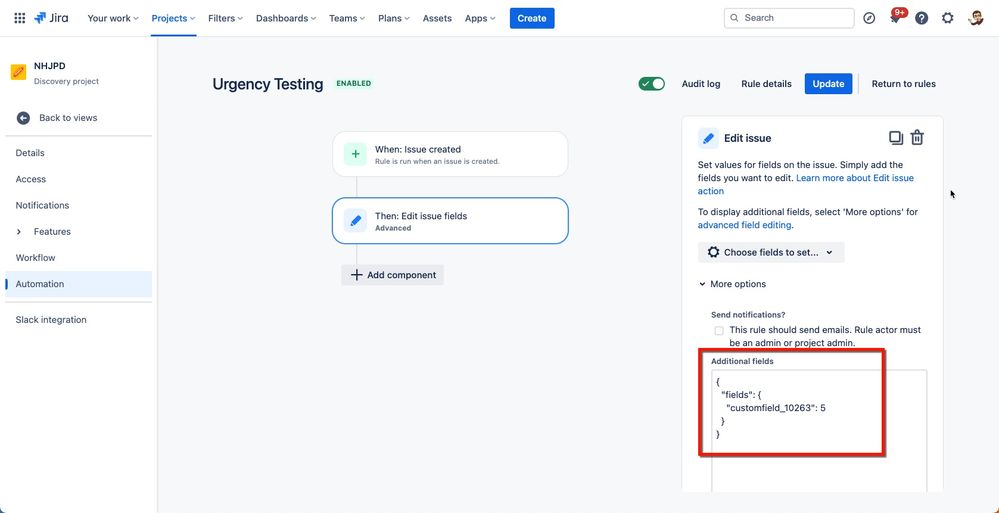
Task: Open notifications bell with 9+ badge
Action: click(x=896, y=17)
